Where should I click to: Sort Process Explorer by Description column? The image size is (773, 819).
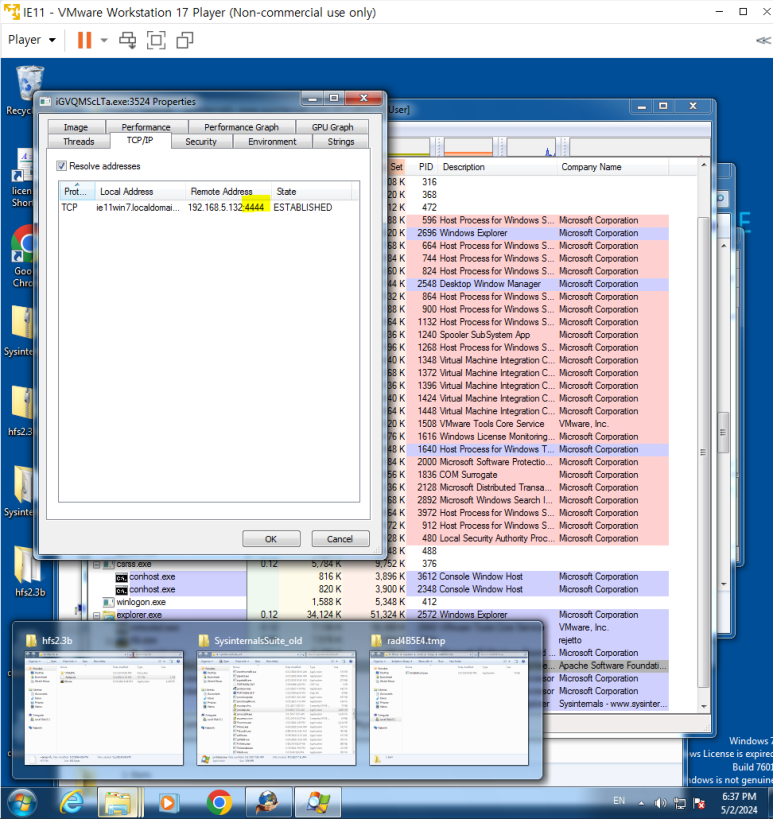(497, 167)
